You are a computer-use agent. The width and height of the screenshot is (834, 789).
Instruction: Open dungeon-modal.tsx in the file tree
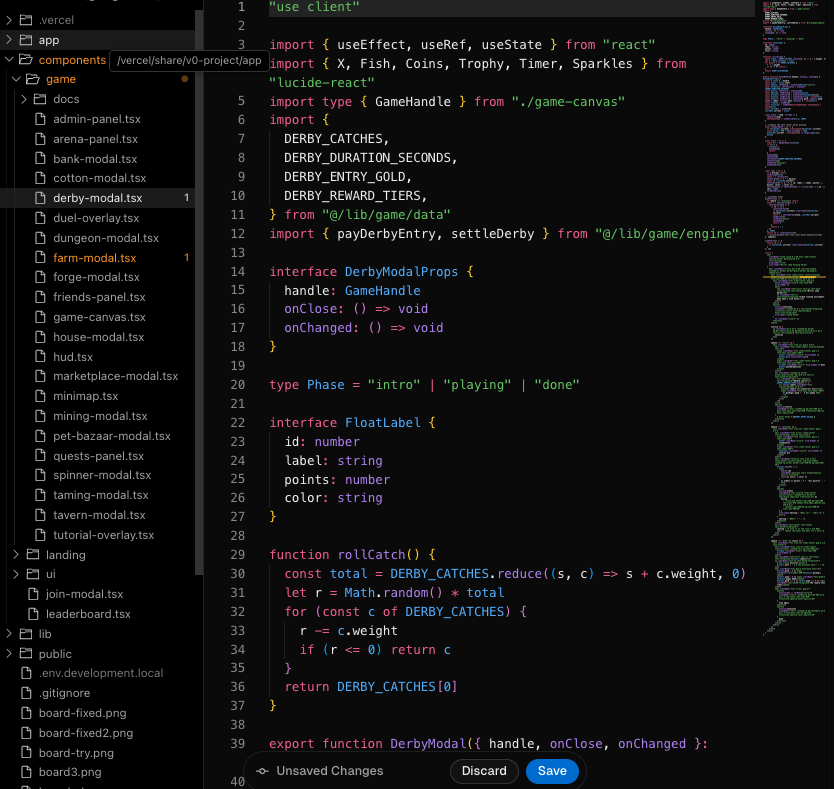[x=106, y=238]
